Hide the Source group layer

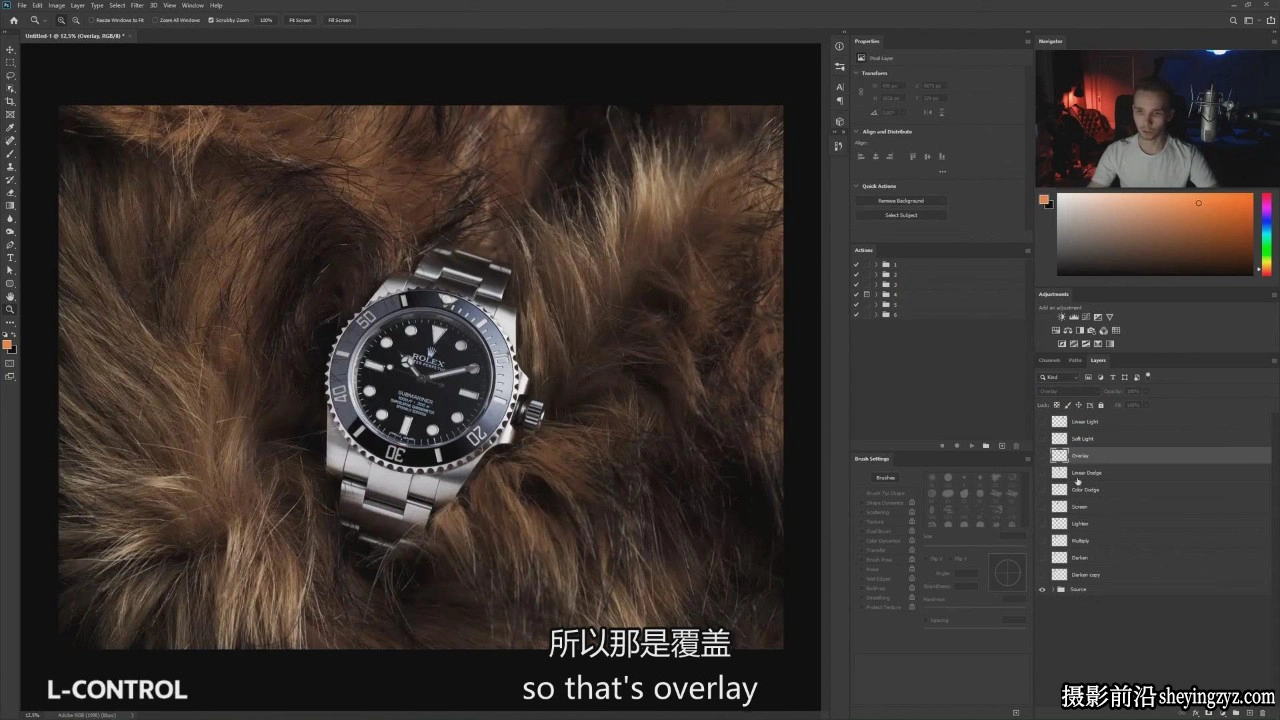tap(1042, 589)
